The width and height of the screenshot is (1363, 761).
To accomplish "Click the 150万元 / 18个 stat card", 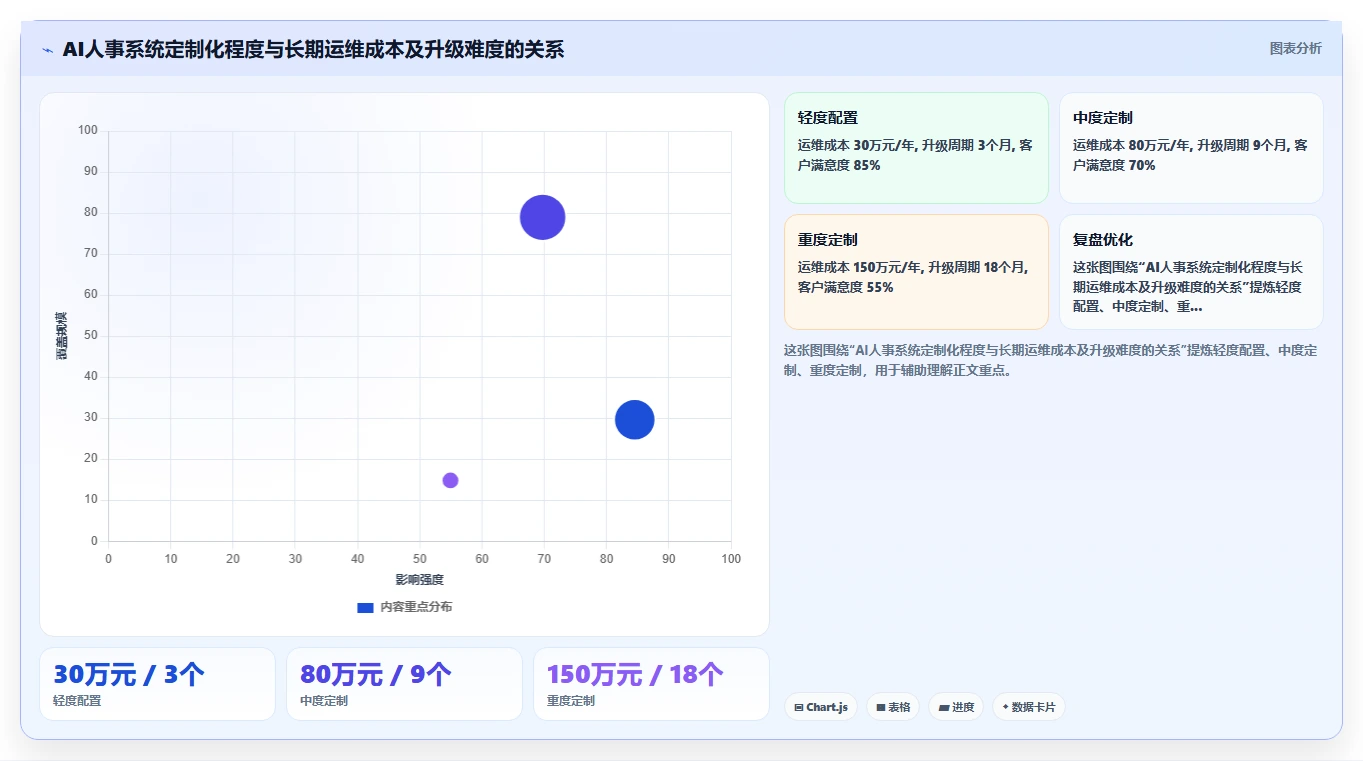I will (651, 684).
